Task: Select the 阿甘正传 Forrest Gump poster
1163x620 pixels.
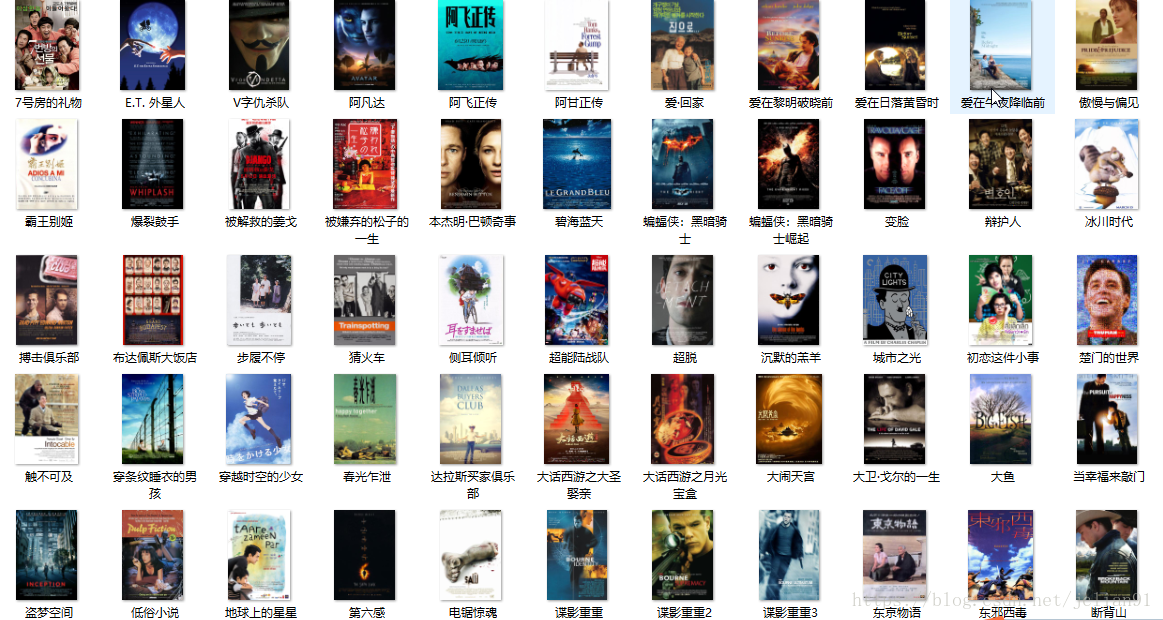Action: tap(577, 44)
